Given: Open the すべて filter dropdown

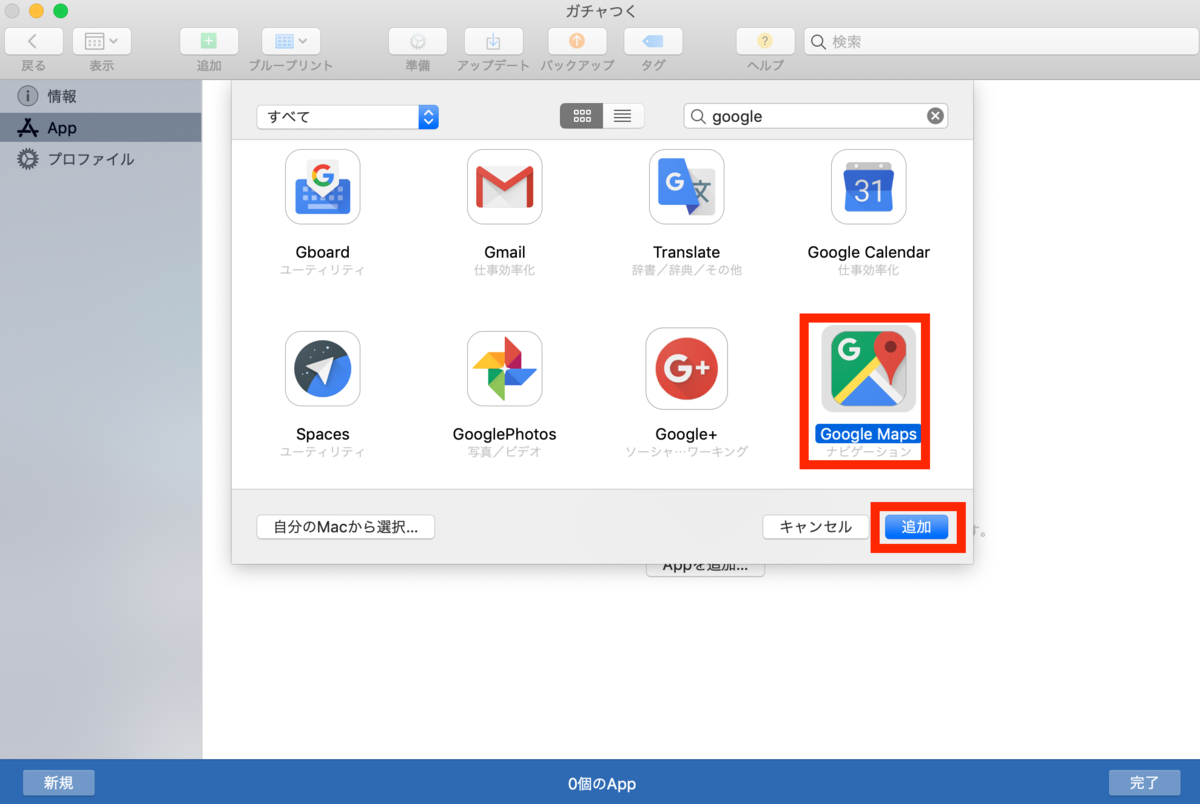Looking at the screenshot, I should point(347,116).
